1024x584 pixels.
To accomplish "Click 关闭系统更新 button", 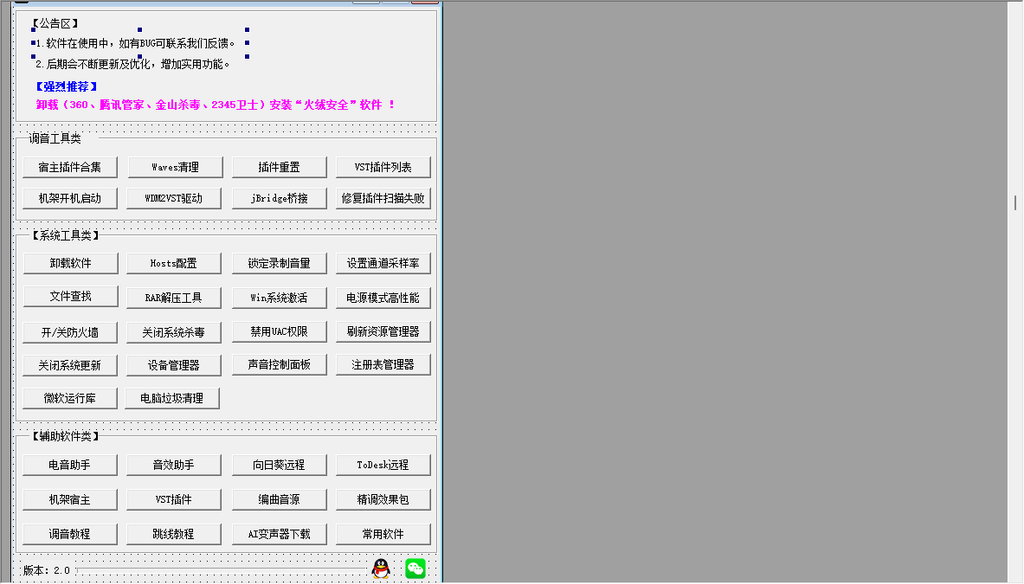I will pyautogui.click(x=70, y=365).
